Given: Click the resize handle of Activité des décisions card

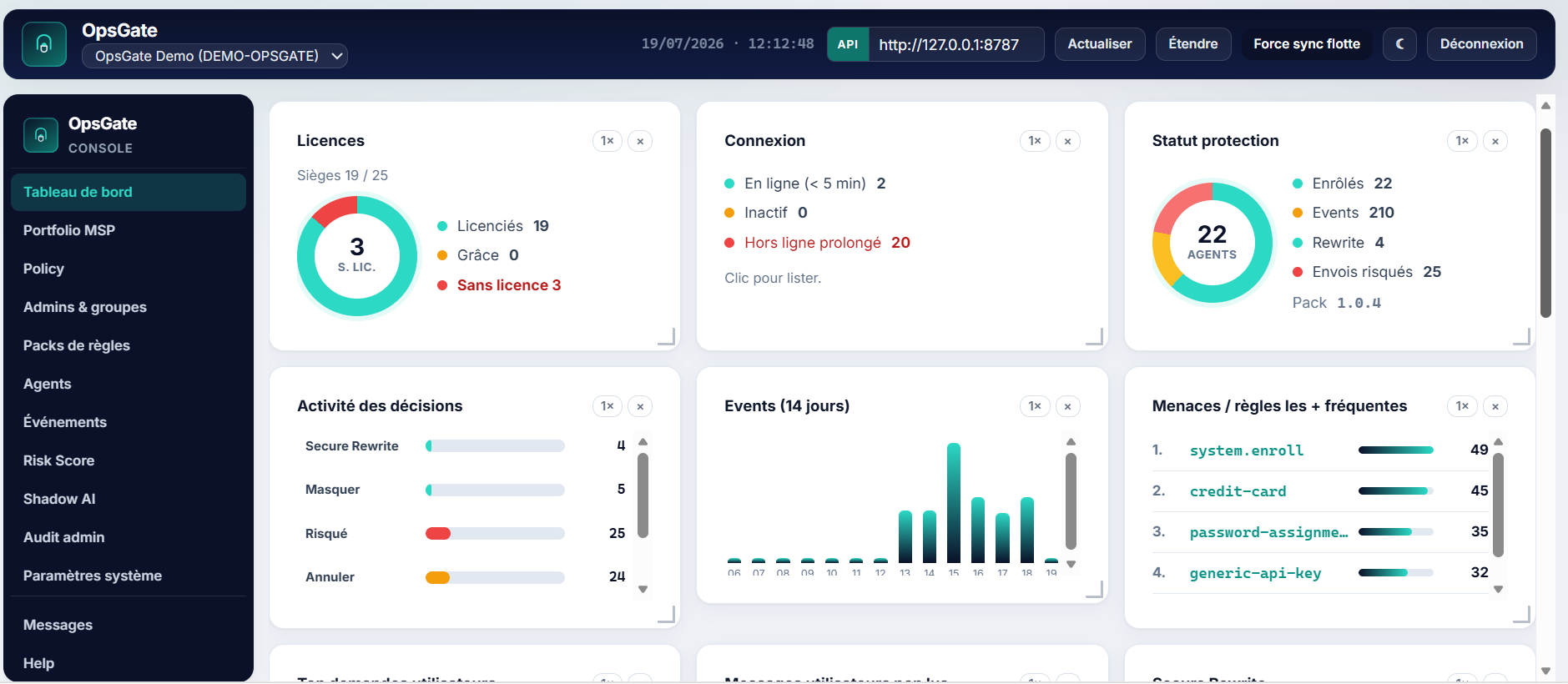Looking at the screenshot, I should 667,614.
